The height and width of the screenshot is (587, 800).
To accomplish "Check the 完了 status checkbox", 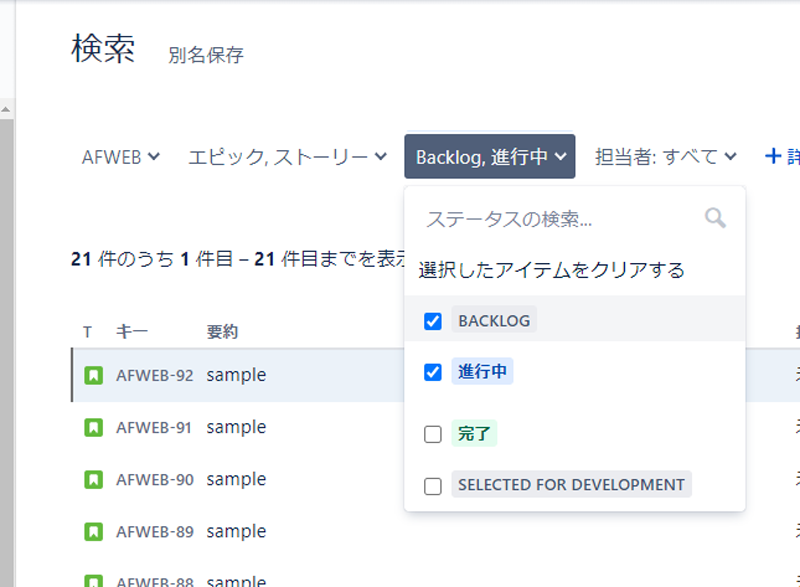I will pos(433,435).
